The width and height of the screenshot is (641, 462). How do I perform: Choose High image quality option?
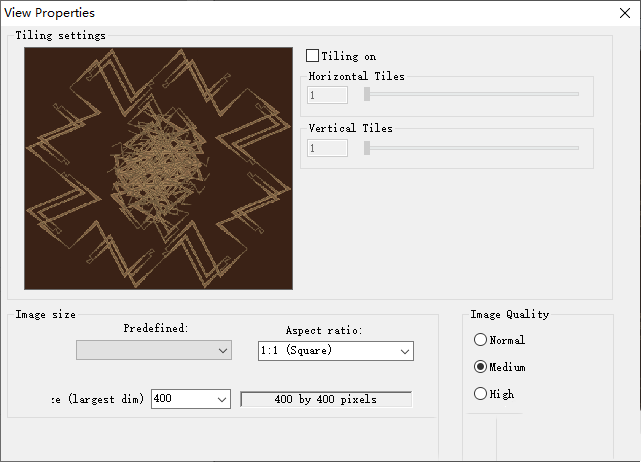[481, 394]
